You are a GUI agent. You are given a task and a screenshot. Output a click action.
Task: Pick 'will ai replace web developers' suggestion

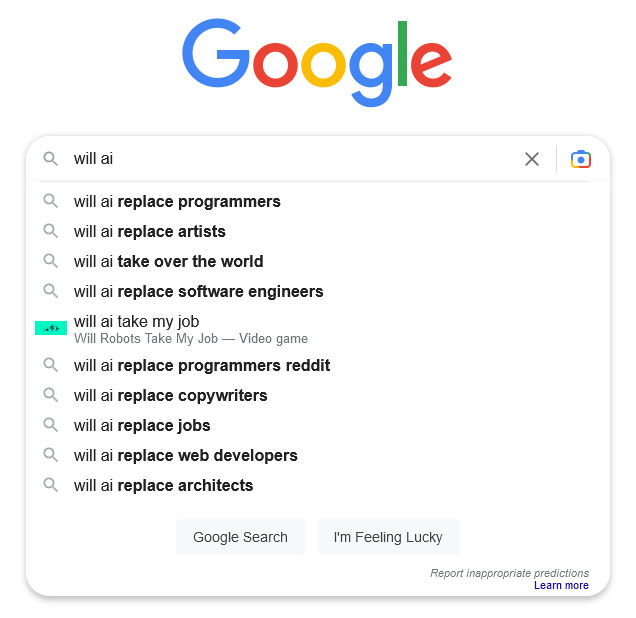(185, 455)
